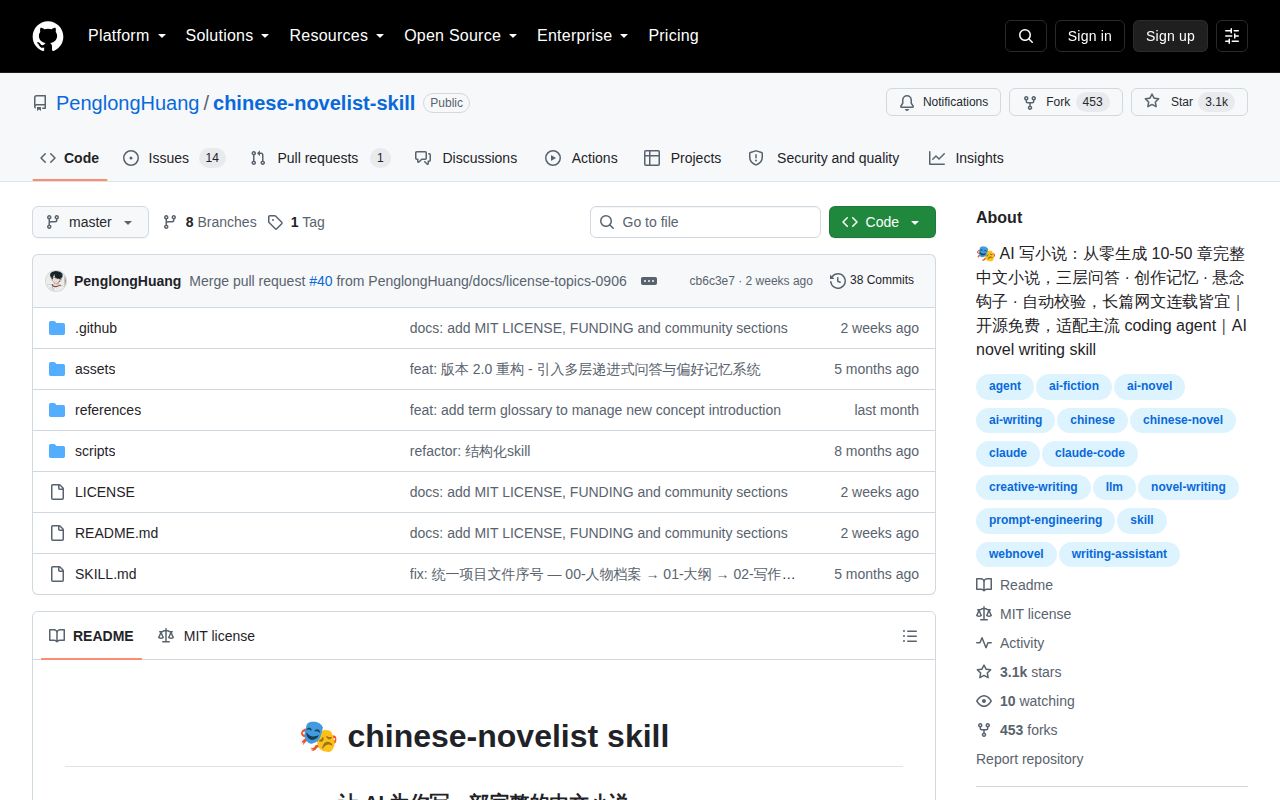Open the scripts folder
Viewport: 1280px width, 800px height.
pos(95,451)
